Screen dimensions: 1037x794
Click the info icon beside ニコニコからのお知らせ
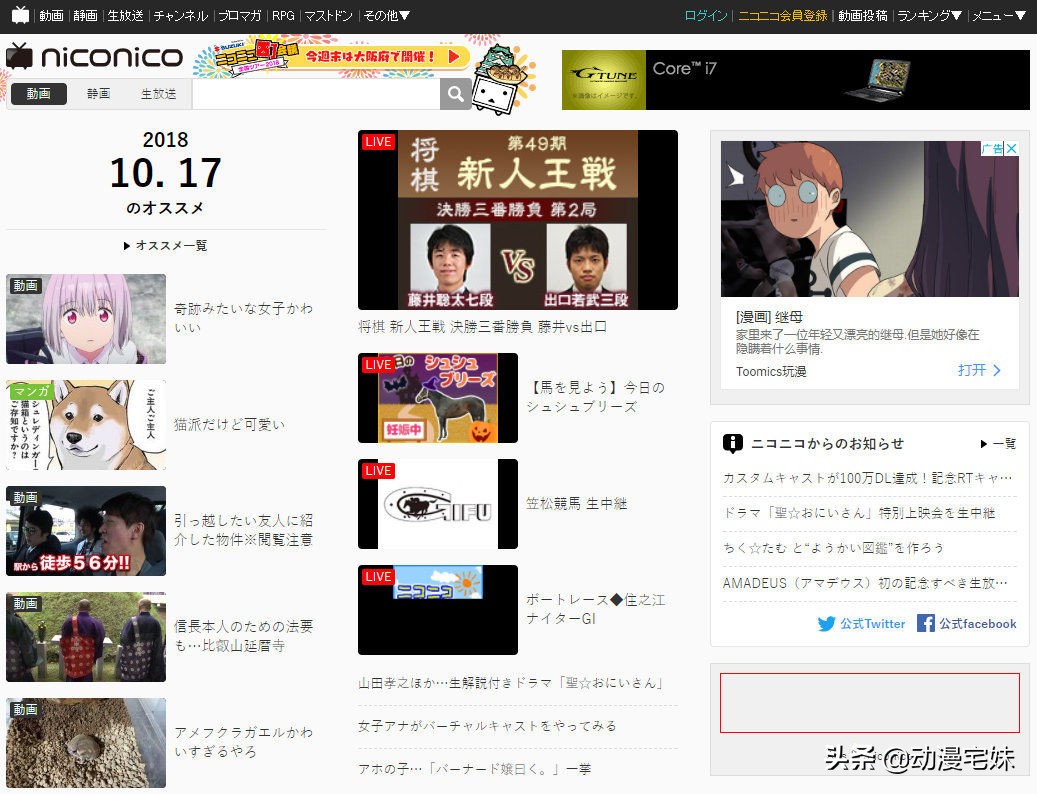(732, 444)
